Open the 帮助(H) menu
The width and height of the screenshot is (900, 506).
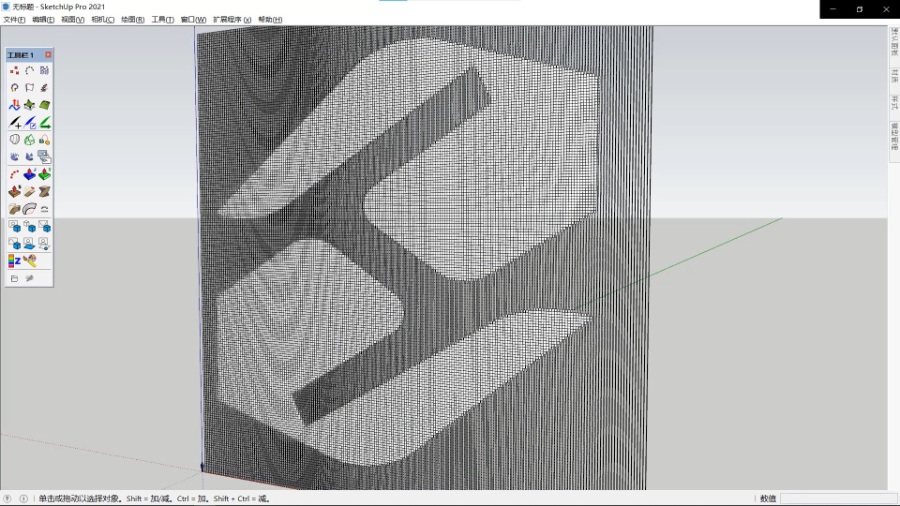270,20
